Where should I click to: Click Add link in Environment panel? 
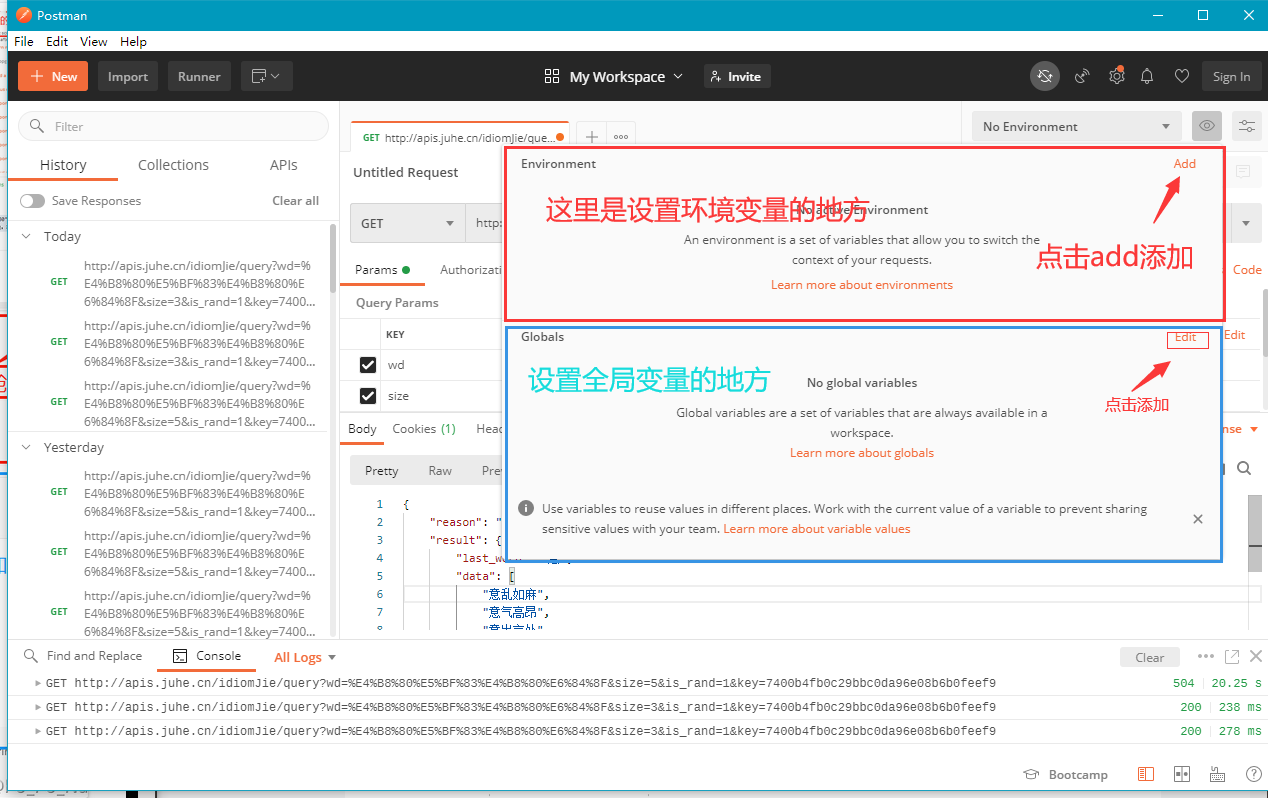click(x=1185, y=163)
